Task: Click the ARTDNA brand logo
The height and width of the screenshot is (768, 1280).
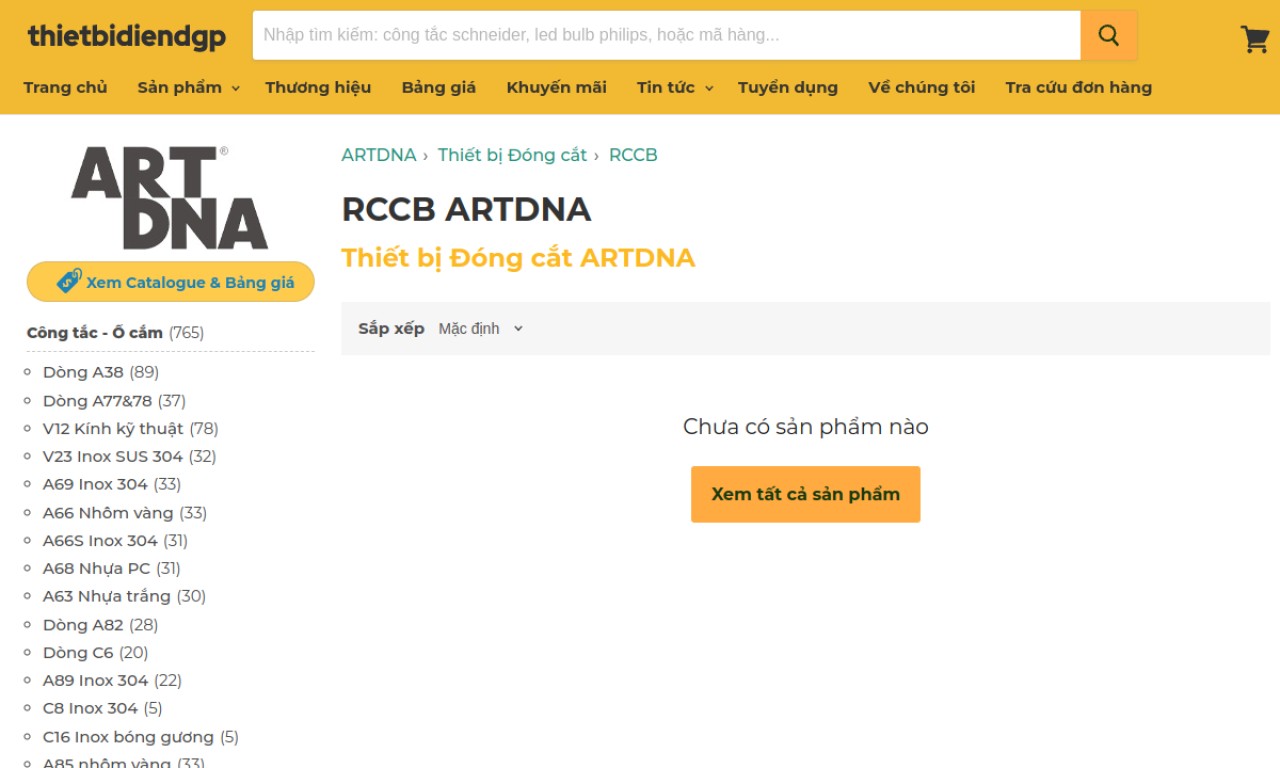Action: coord(170,198)
